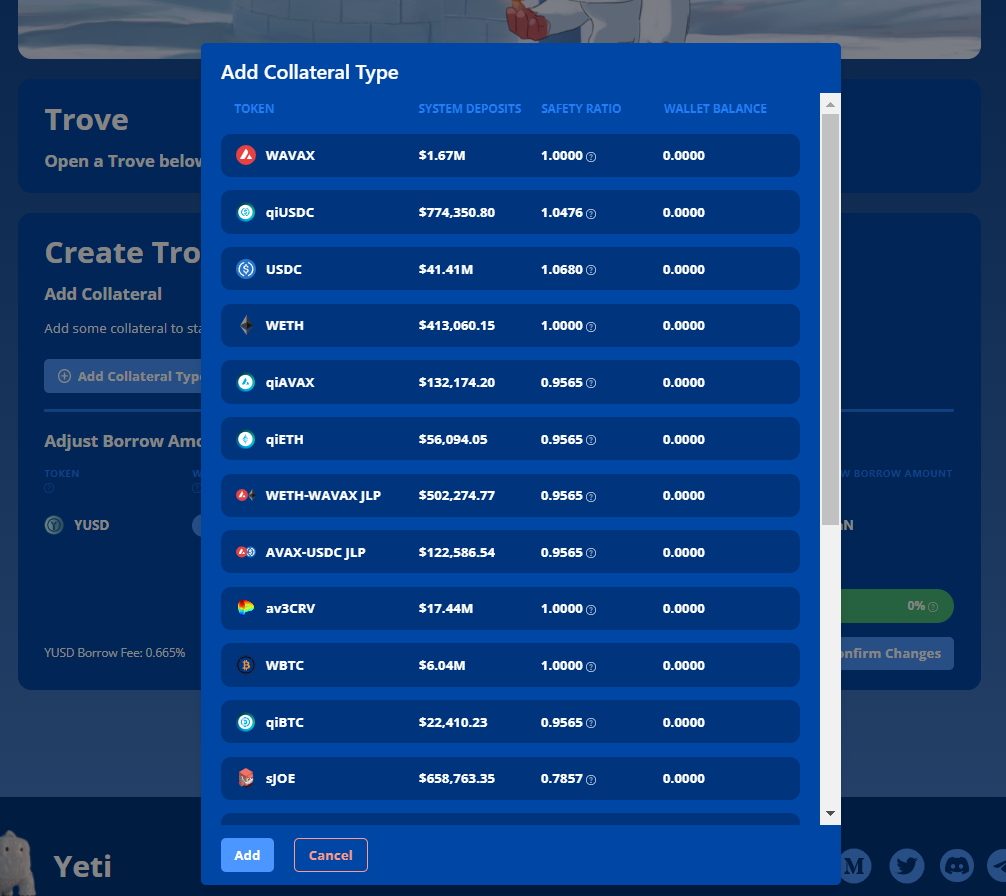
Task: Click the 0% info icon on ratio bar
Action: [x=933, y=607]
